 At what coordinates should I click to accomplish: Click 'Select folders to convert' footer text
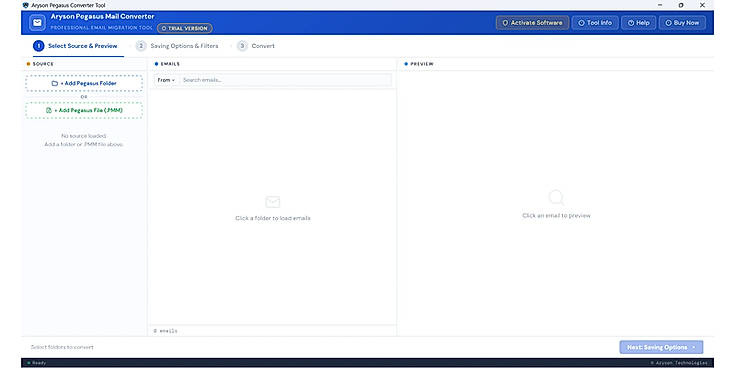(x=62, y=347)
